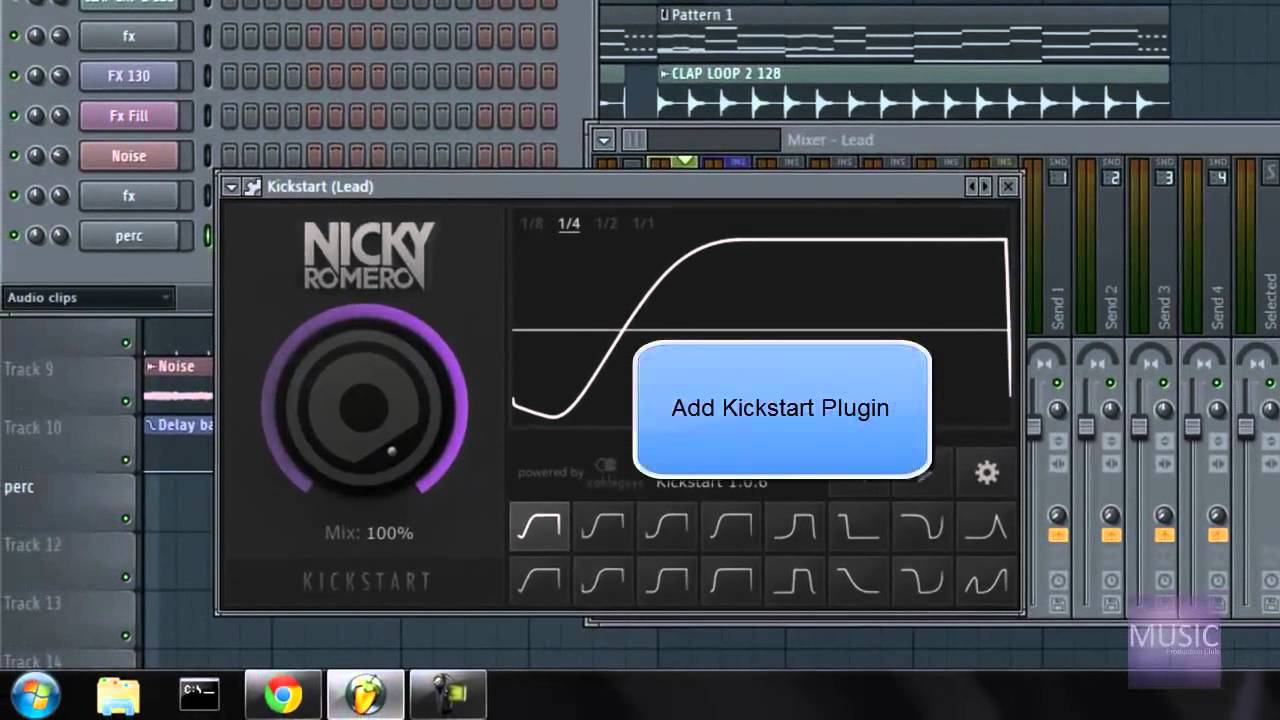Select the first curve preset in the bottom row
This screenshot has height=720, width=1280.
click(539, 580)
